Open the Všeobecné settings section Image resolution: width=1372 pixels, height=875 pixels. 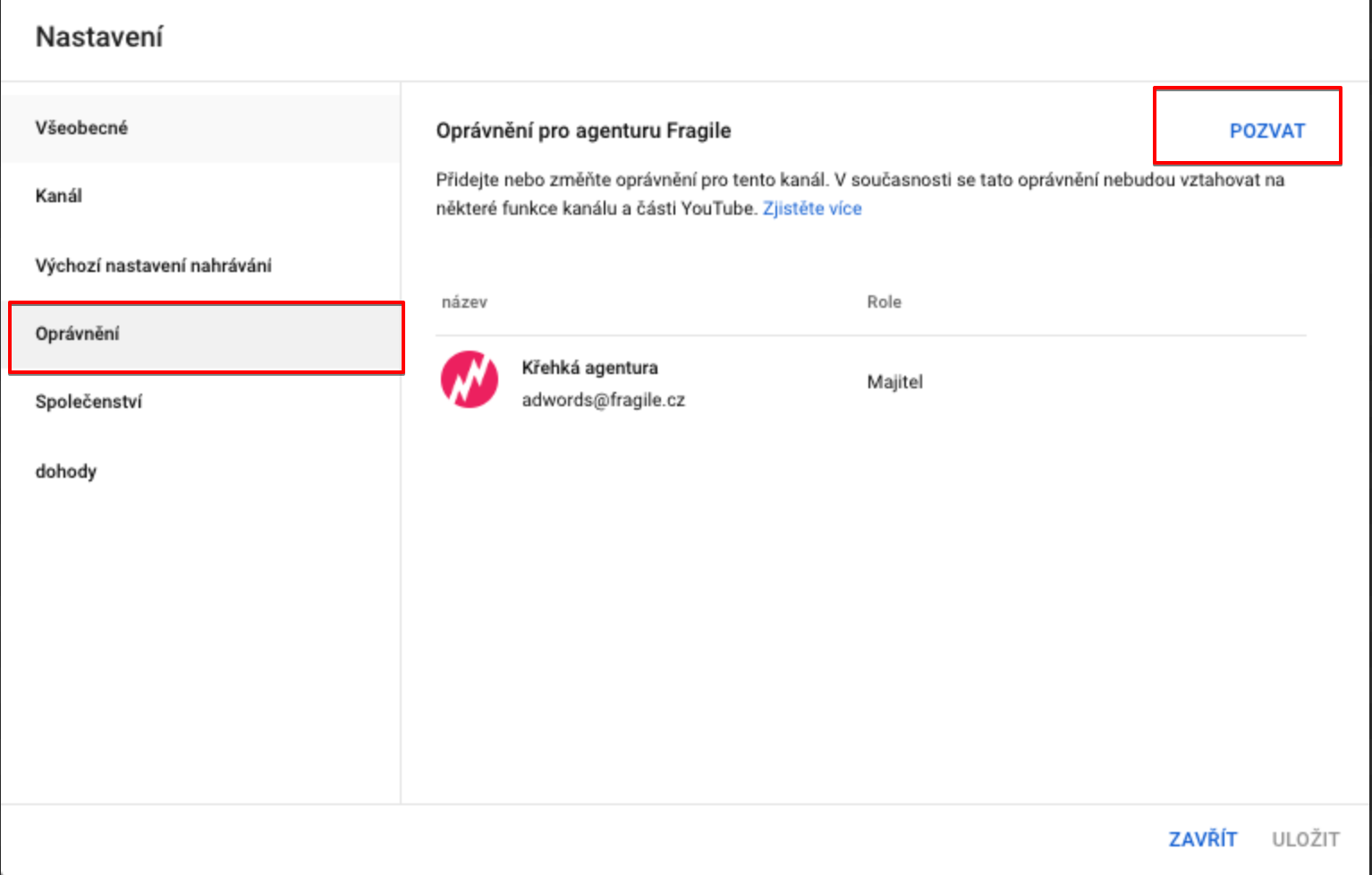pyautogui.click(x=81, y=128)
